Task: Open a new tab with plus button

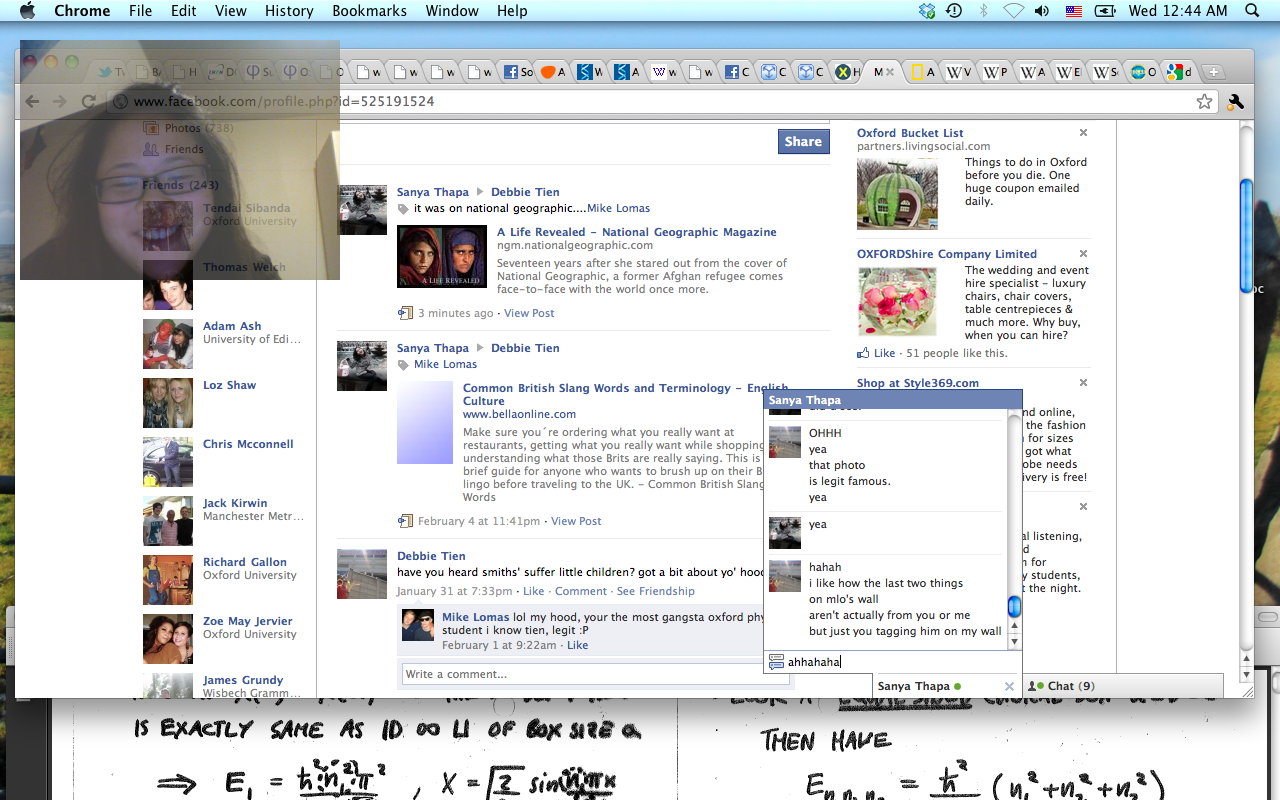Action: tap(1213, 72)
